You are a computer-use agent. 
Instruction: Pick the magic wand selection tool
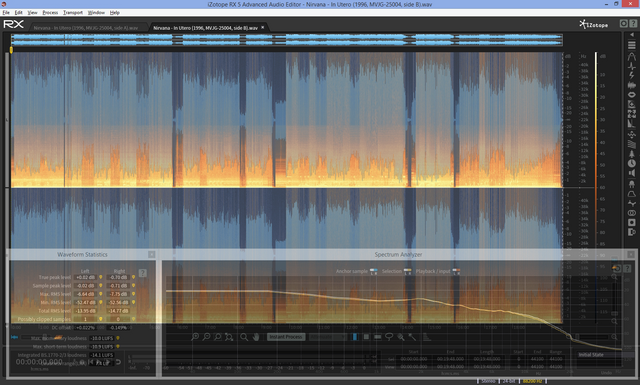coord(412,337)
